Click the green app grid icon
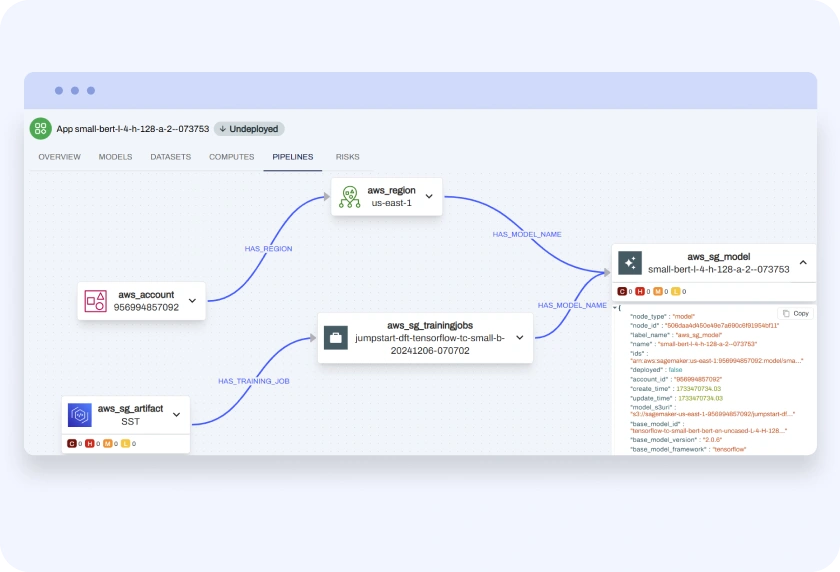 tap(41, 129)
